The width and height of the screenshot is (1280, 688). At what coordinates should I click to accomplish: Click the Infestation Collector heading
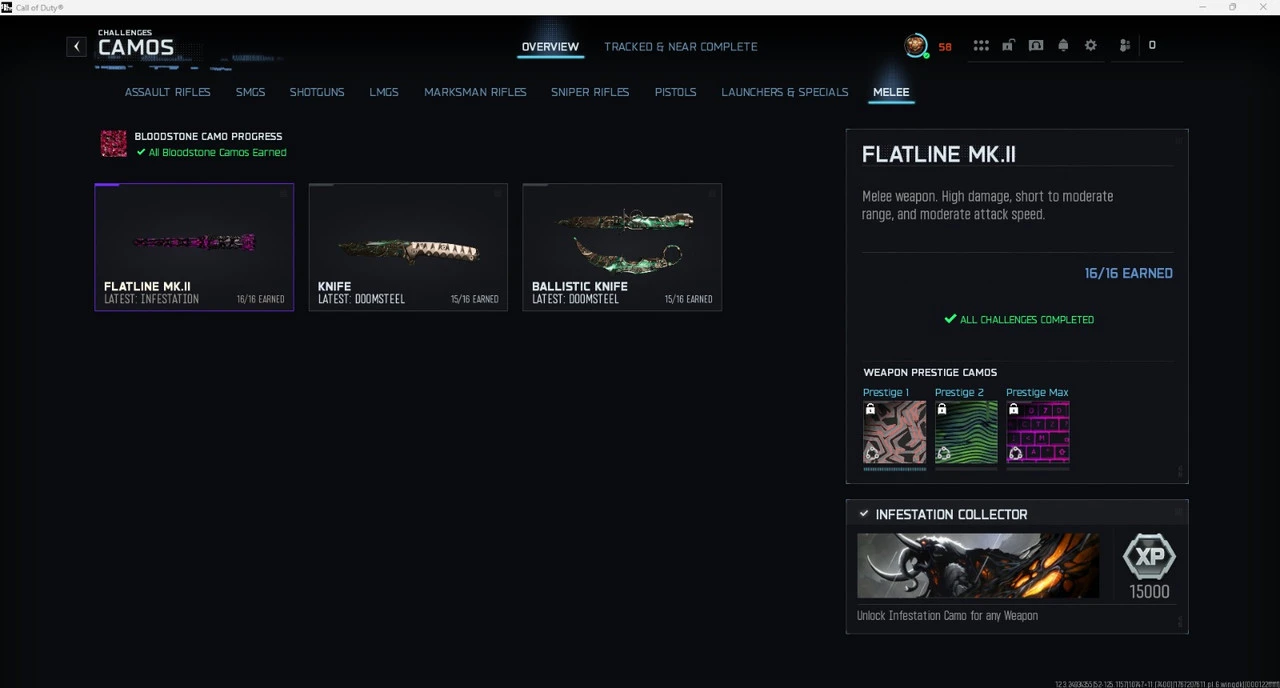tap(951, 514)
